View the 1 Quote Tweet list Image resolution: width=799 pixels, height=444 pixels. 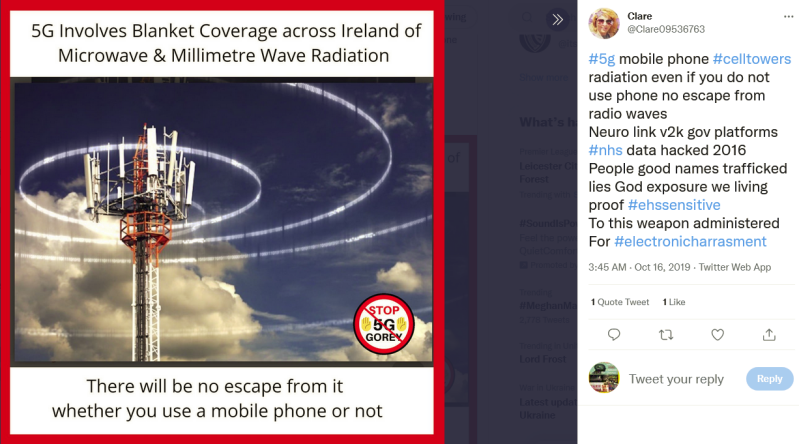click(620, 302)
